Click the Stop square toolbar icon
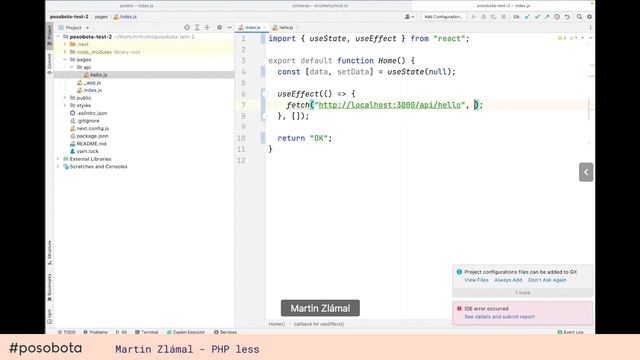Image resolution: width=640 pixels, height=360 pixels. pos(504,17)
